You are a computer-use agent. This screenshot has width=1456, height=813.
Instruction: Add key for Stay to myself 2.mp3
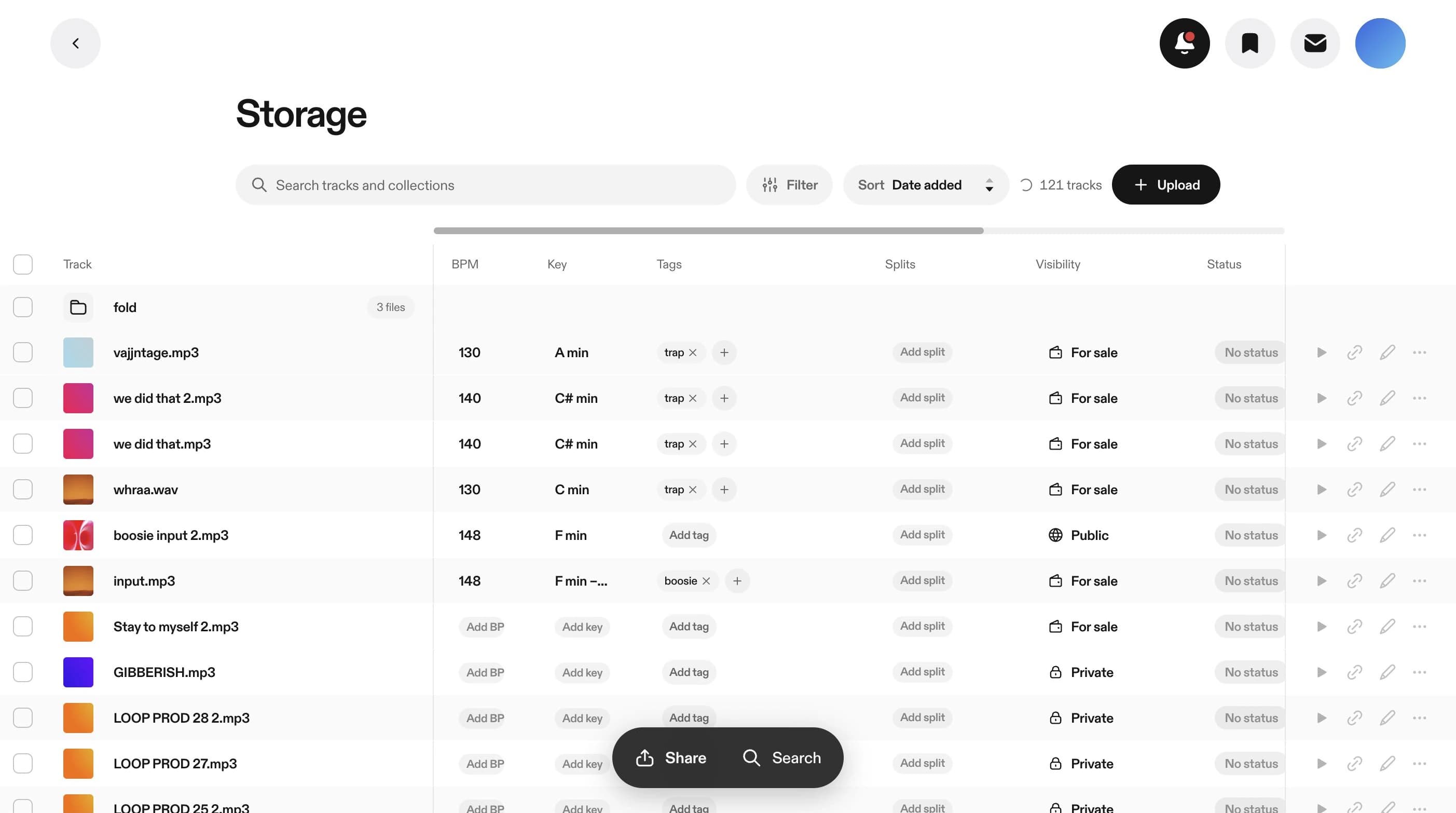(582, 627)
